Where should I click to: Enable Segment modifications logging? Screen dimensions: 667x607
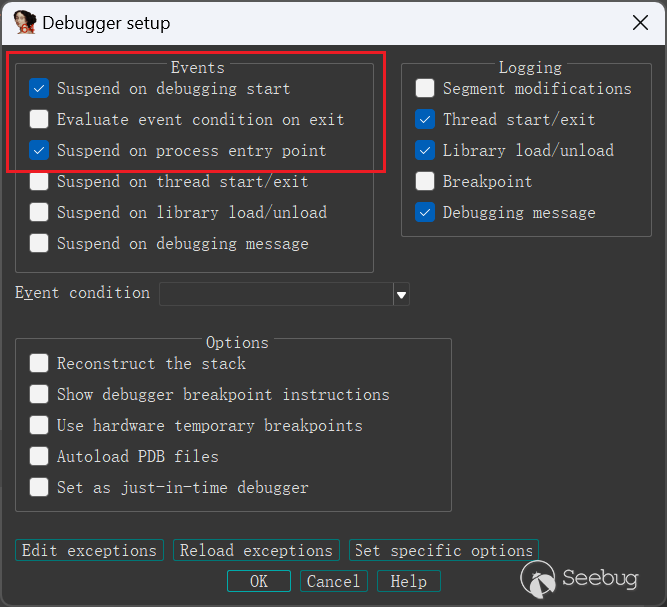425,88
